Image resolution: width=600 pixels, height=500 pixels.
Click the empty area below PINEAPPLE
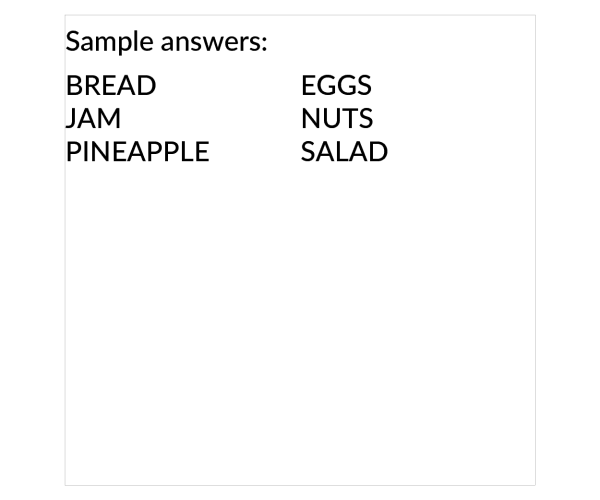click(x=138, y=306)
